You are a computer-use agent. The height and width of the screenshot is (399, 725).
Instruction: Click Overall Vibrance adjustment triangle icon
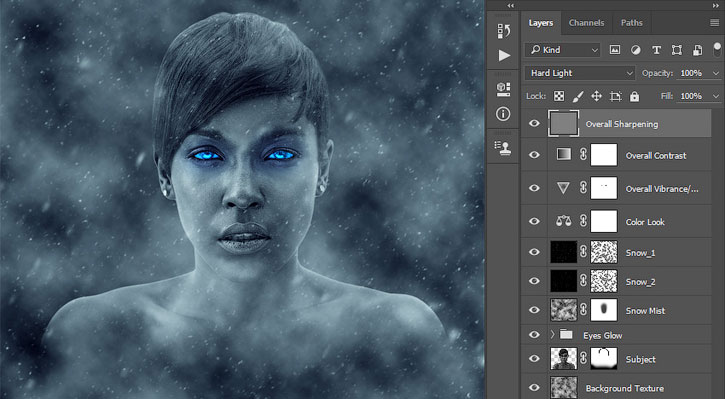(x=563, y=188)
